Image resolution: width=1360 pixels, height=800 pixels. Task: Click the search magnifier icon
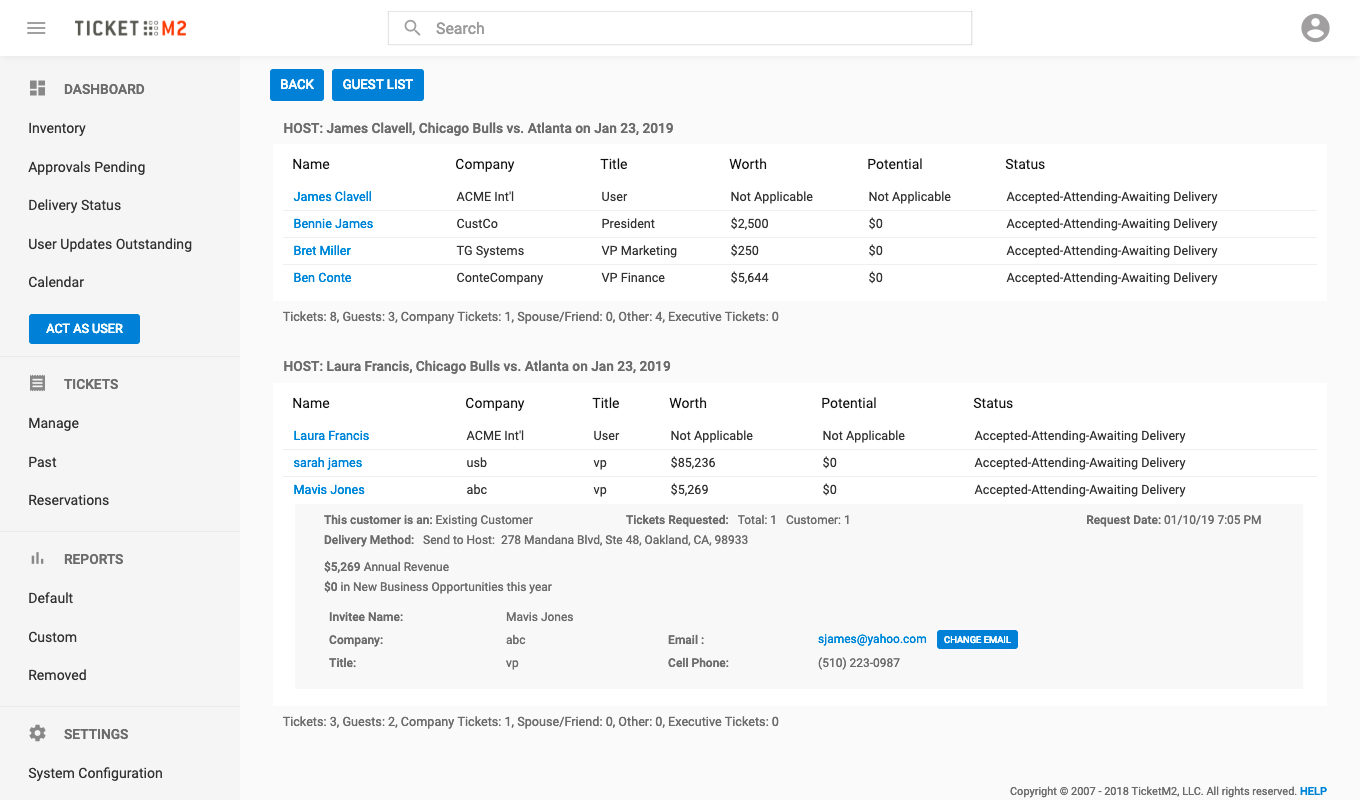pos(412,28)
